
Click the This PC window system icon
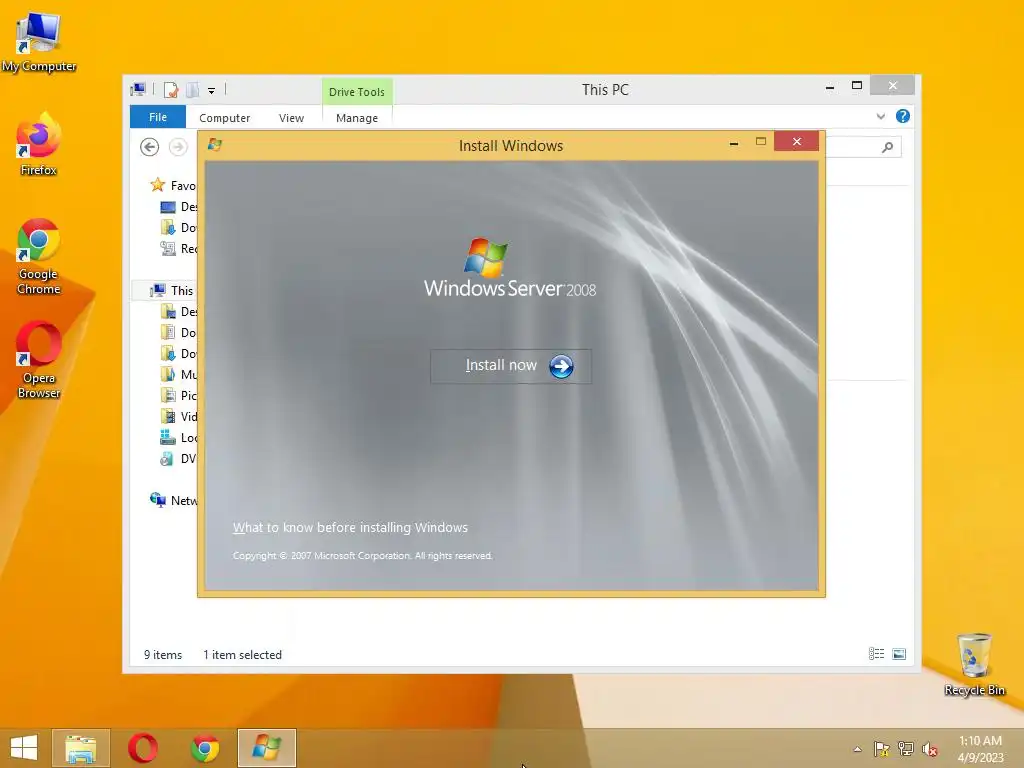click(138, 89)
